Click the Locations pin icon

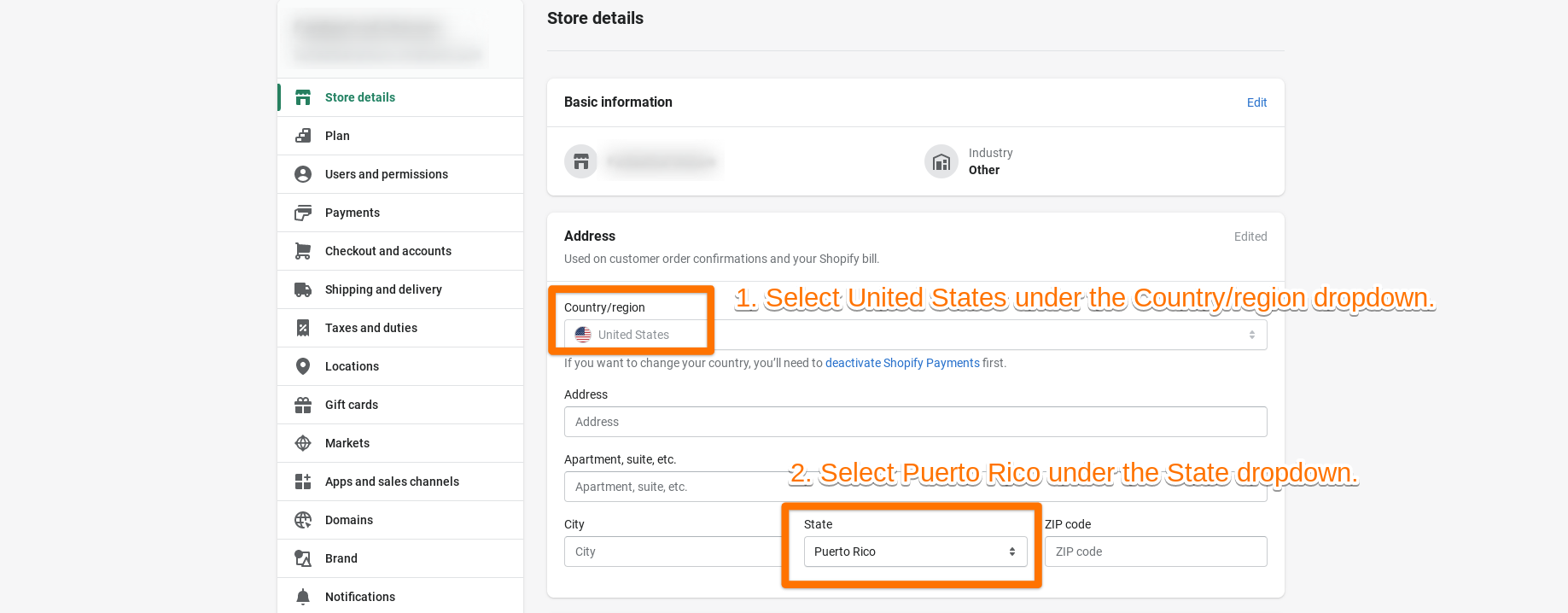(x=303, y=366)
